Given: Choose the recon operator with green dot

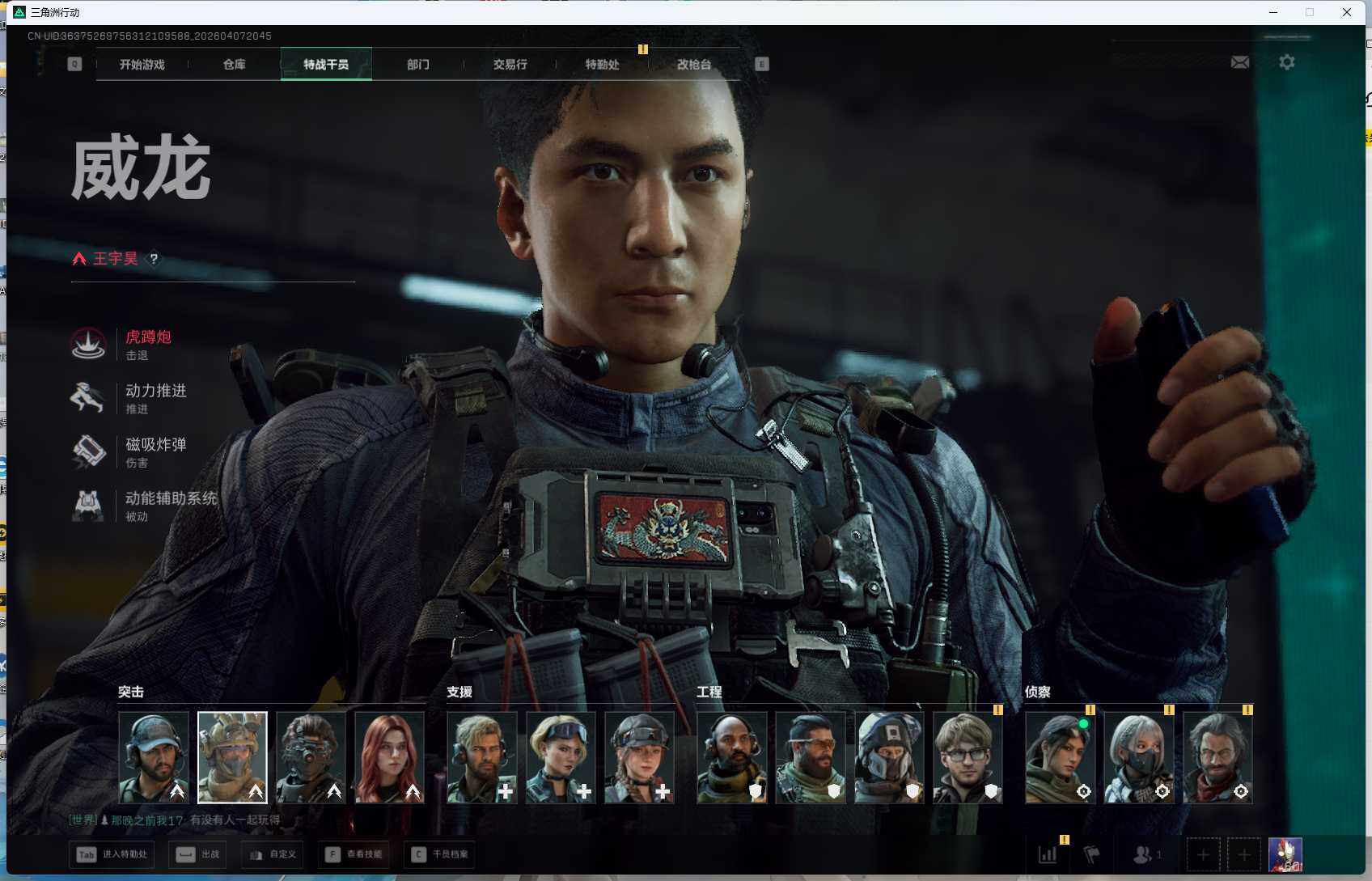Looking at the screenshot, I should pyautogui.click(x=1061, y=757).
